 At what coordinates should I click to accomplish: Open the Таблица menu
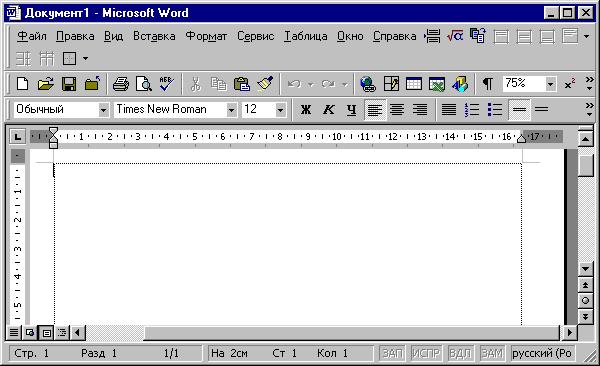point(305,36)
